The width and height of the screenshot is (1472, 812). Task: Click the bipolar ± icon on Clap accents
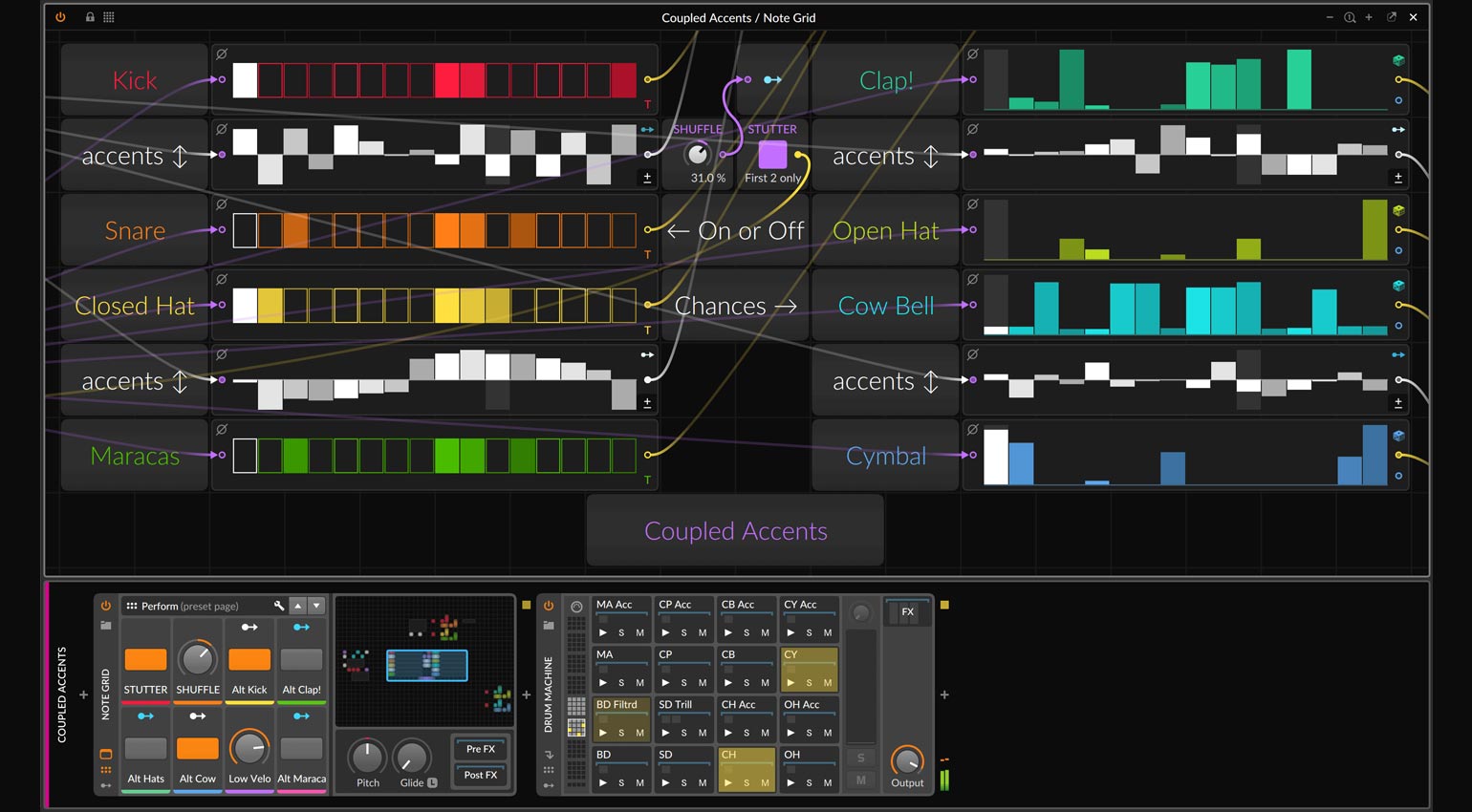[1398, 178]
